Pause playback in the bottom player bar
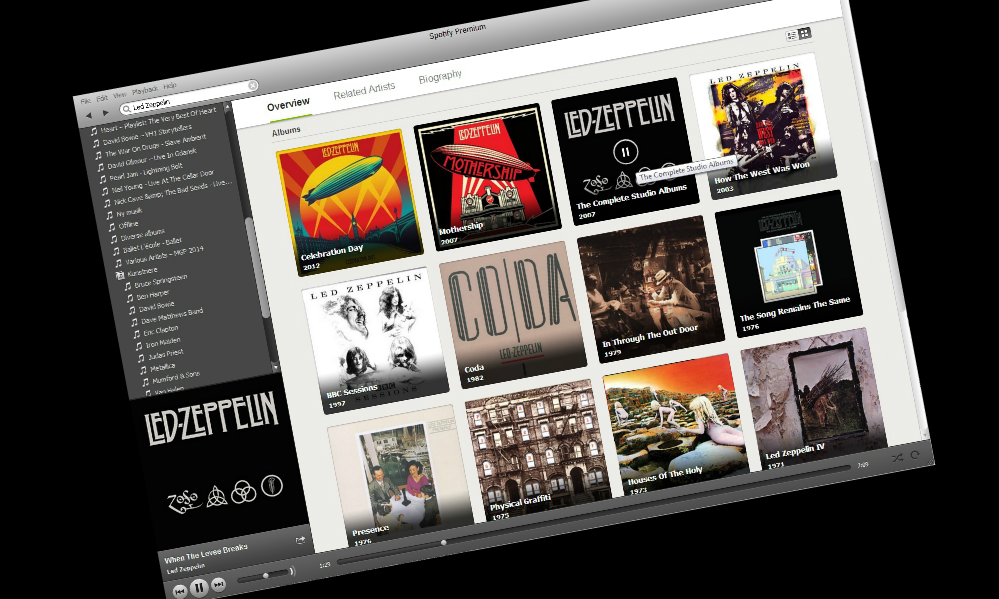The width and height of the screenshot is (999, 599). pos(199,588)
